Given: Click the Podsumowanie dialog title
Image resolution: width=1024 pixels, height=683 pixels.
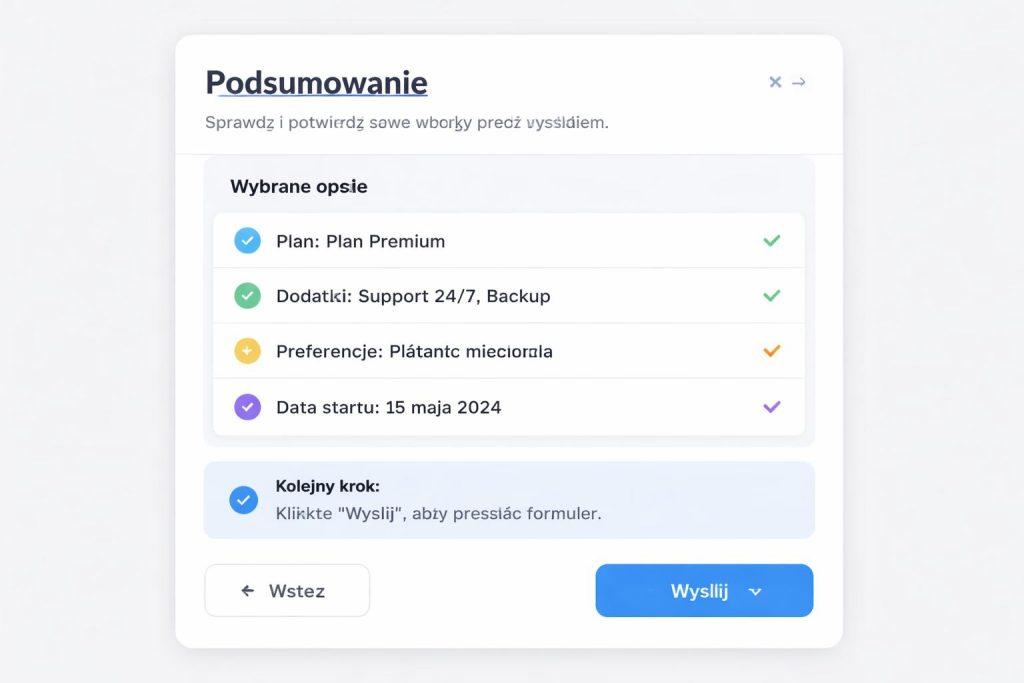Looking at the screenshot, I should click(316, 82).
